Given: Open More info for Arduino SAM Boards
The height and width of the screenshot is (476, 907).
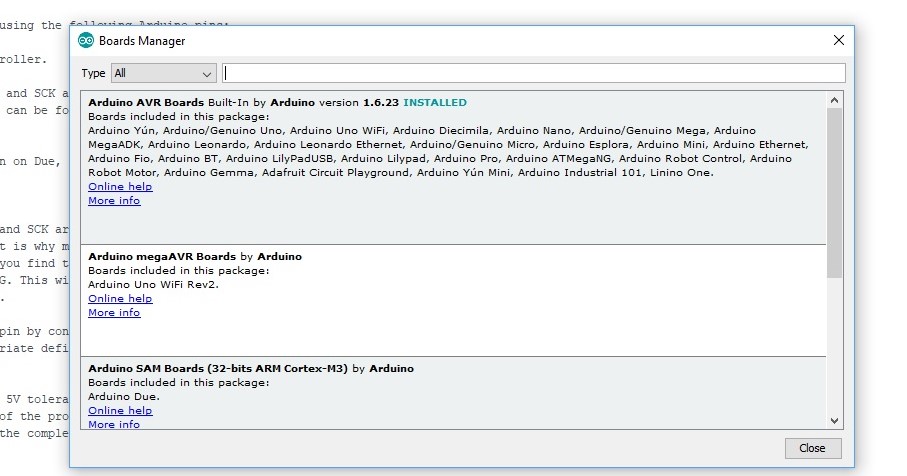Looking at the screenshot, I should tap(114, 424).
